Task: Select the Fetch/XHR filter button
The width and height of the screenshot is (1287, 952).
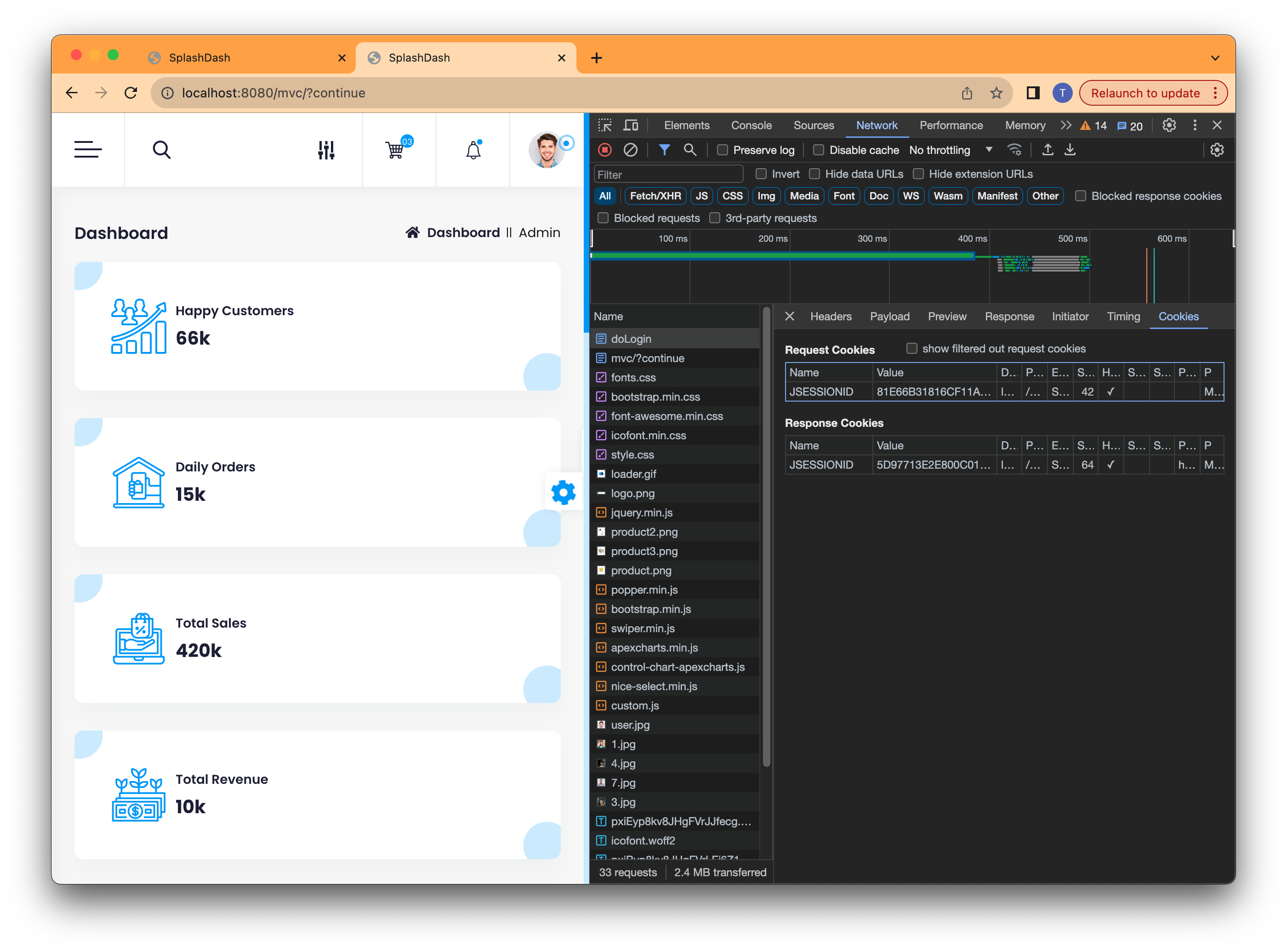Action: click(655, 196)
